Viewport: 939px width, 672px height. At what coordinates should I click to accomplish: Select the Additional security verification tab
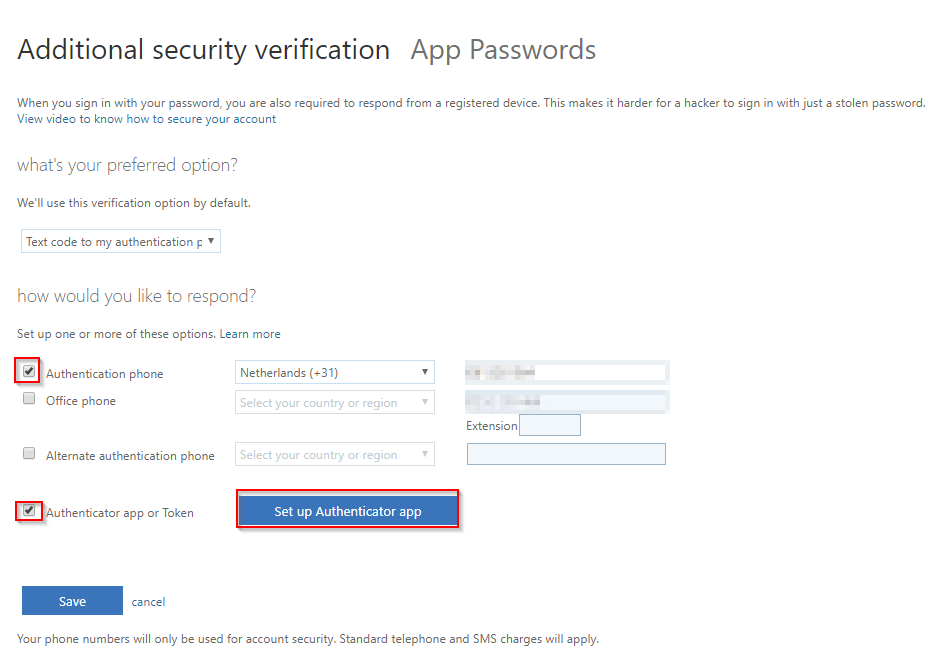[x=204, y=50]
